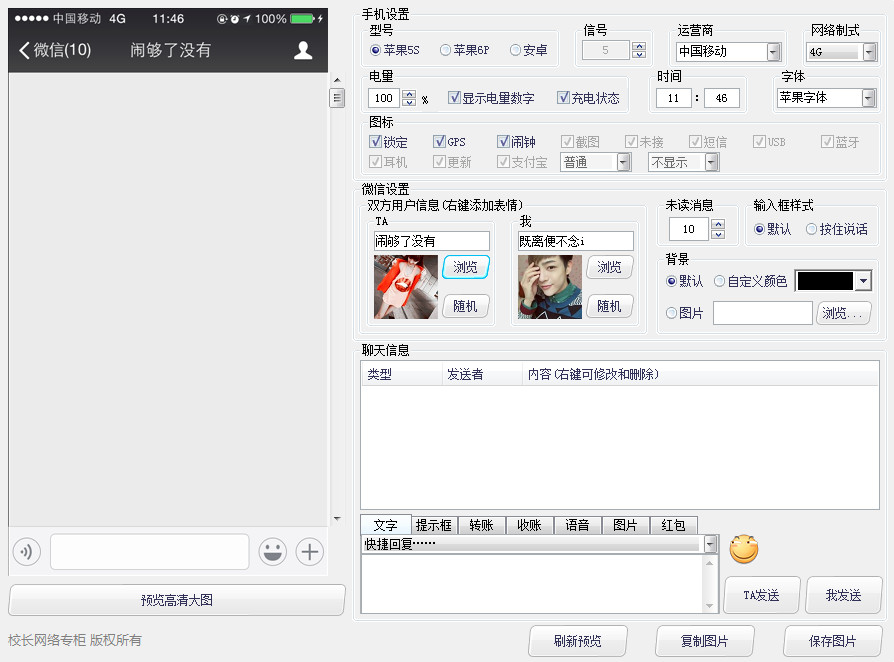Choose the 按住说话 input style option
This screenshot has width=894, height=662.
811,229
